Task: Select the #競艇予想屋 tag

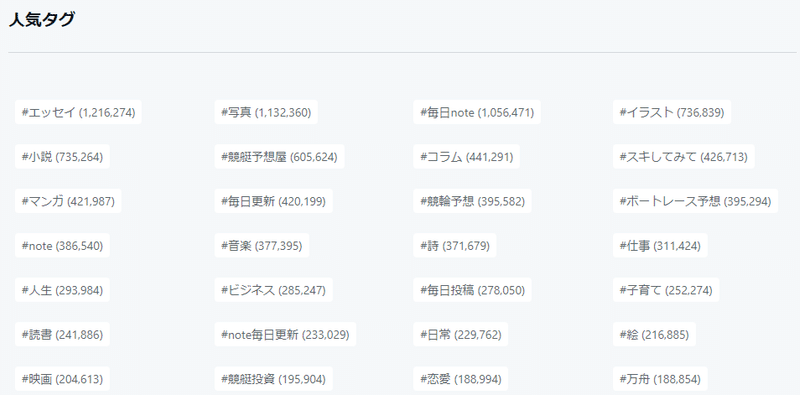Action: coord(279,157)
